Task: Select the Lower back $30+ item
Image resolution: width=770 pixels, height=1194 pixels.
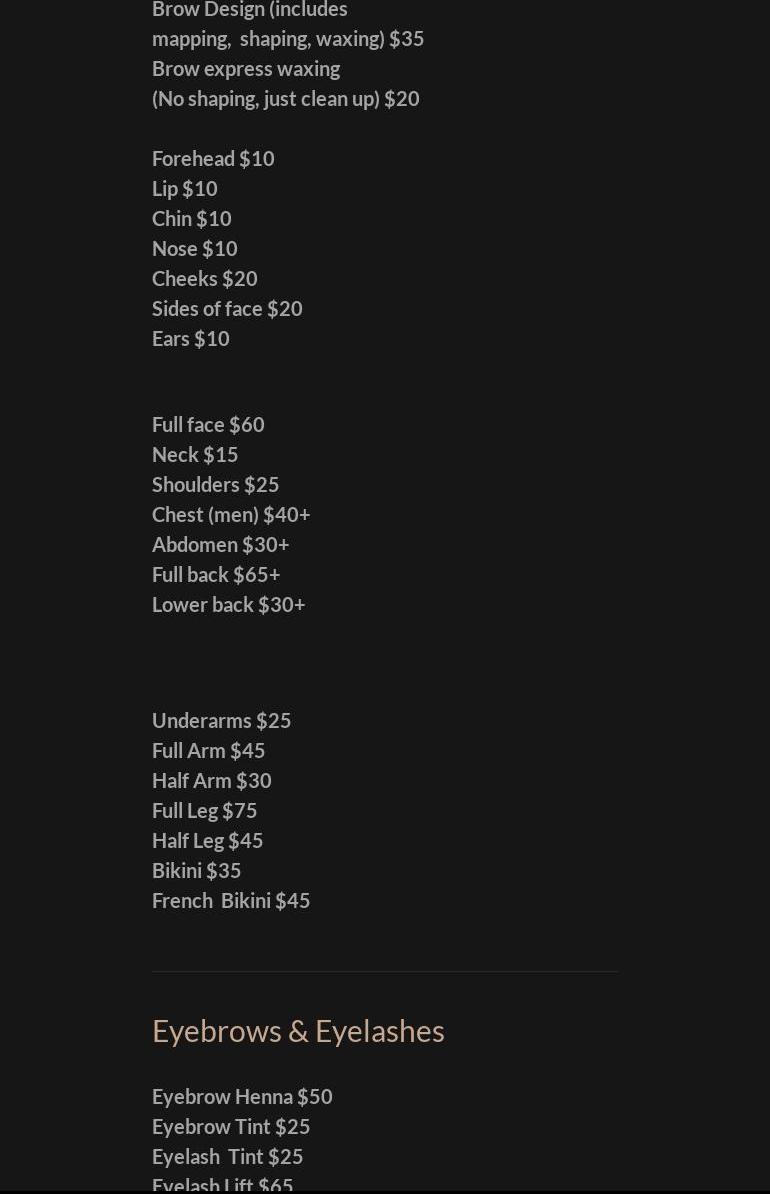Action: (229, 605)
